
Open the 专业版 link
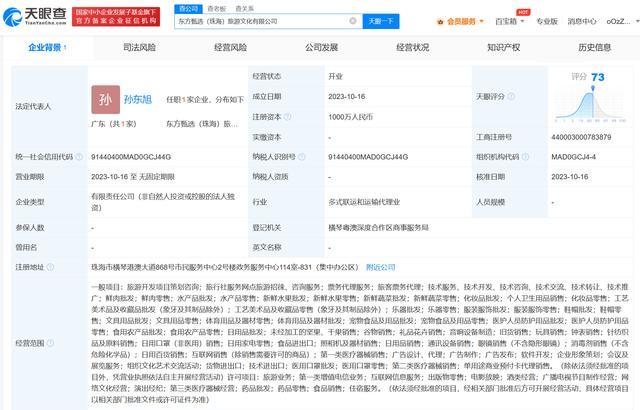pyautogui.click(x=547, y=20)
